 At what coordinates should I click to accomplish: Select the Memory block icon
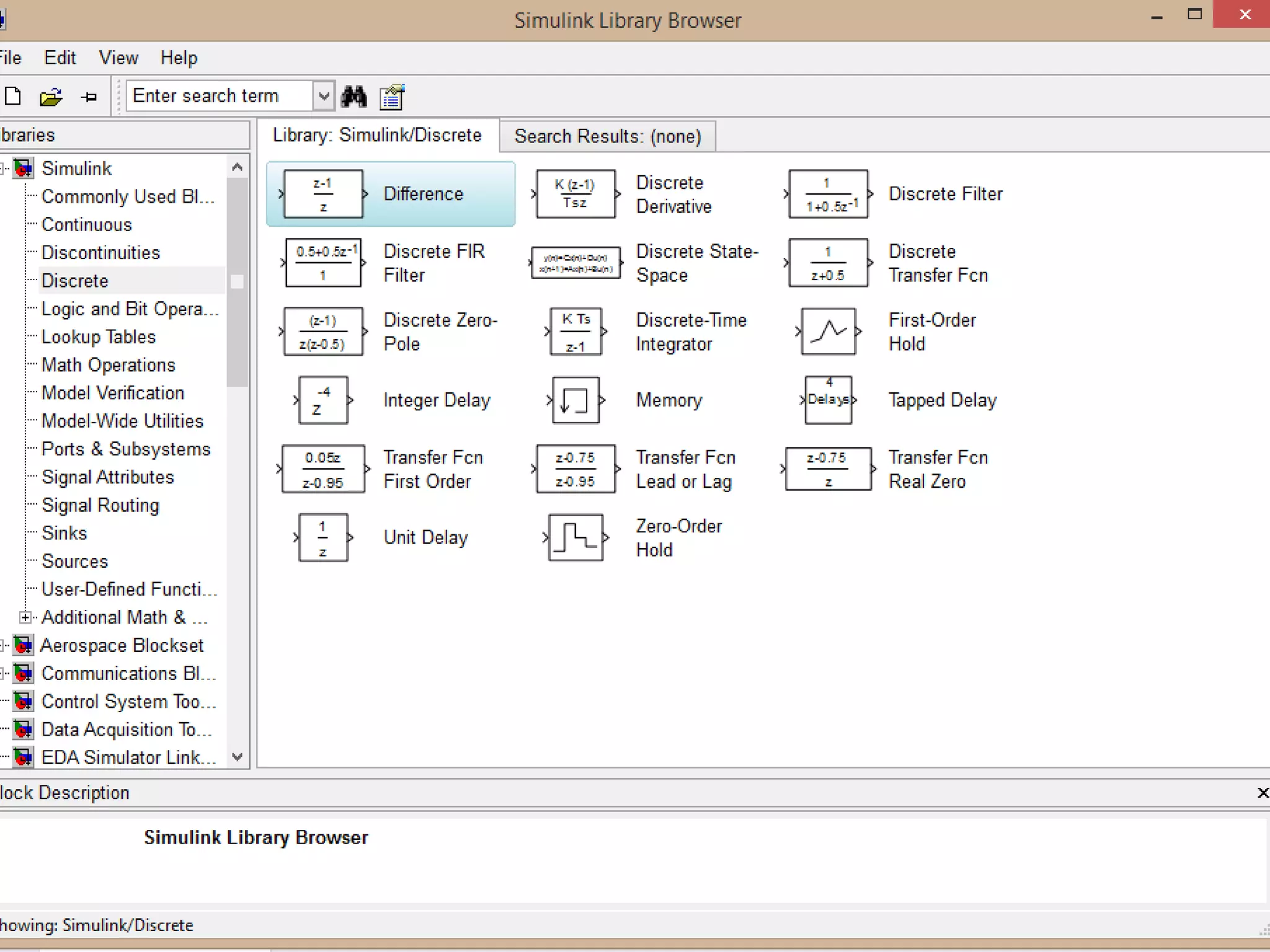pos(575,400)
